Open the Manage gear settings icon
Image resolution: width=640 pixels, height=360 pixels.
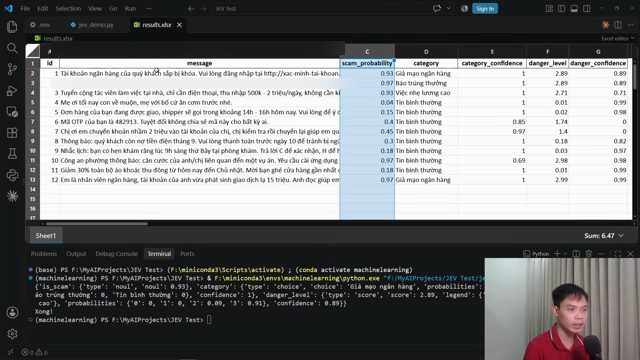point(12,334)
